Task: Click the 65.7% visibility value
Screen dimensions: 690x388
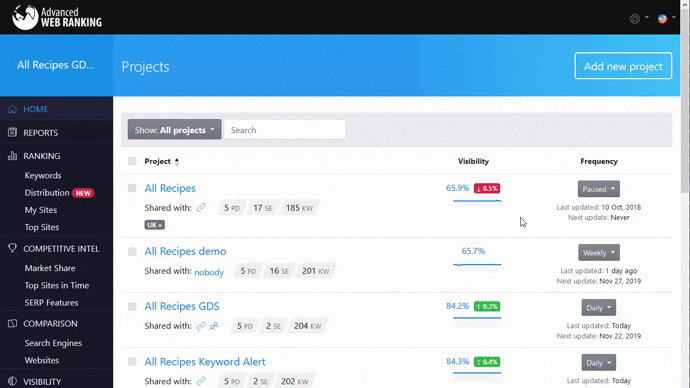Action: point(473,251)
